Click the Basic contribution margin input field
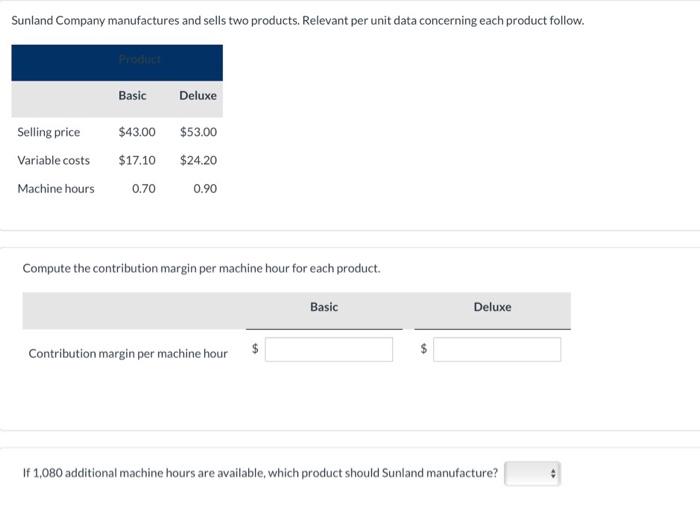700x520 pixels. point(329,350)
